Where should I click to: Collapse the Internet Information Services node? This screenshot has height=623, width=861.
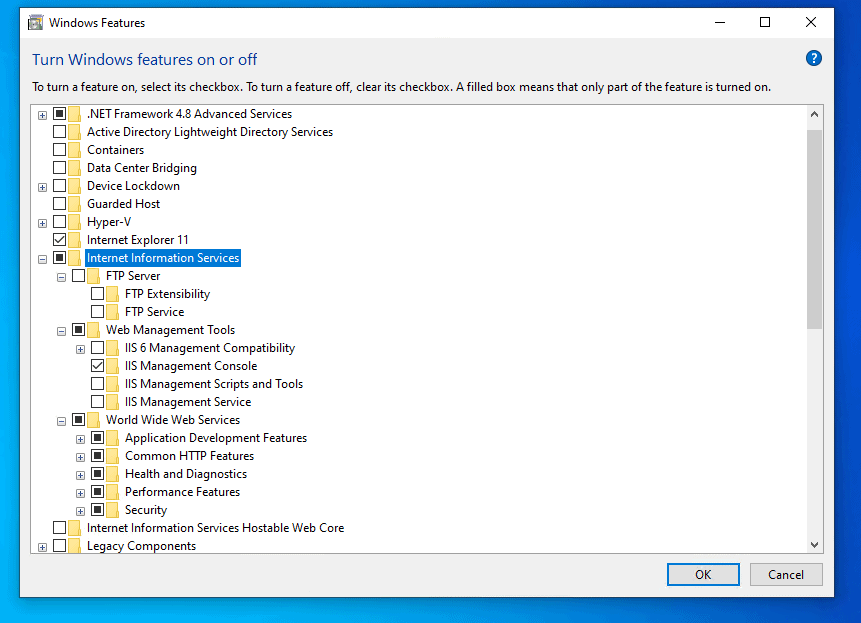(x=42, y=259)
